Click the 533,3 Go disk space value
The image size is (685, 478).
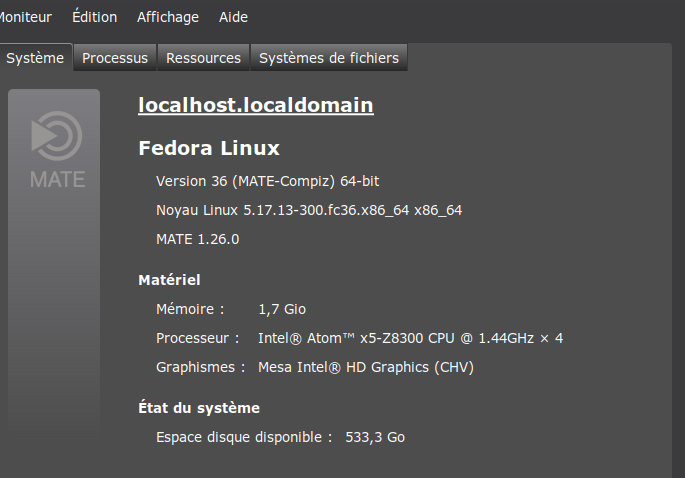pyautogui.click(x=375, y=437)
